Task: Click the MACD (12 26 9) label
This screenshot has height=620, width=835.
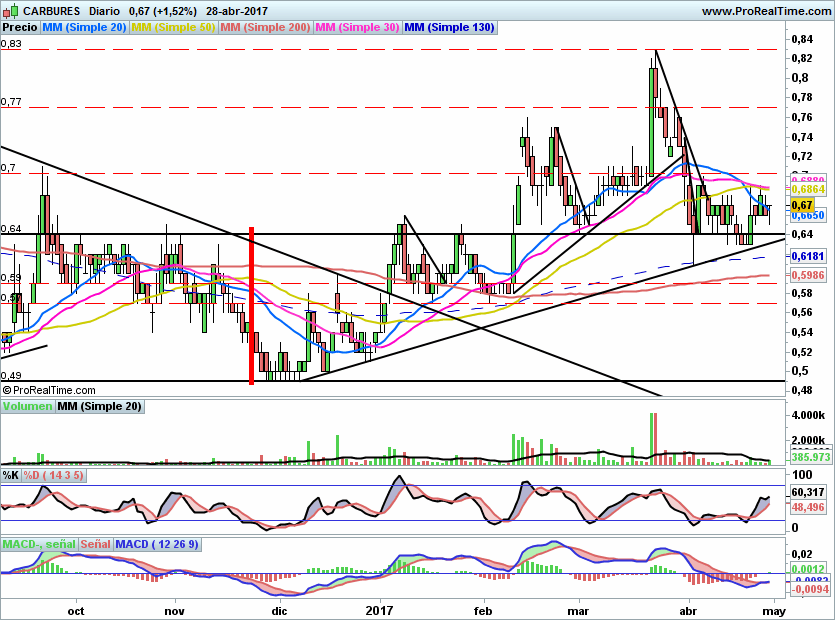Action: 157,544
